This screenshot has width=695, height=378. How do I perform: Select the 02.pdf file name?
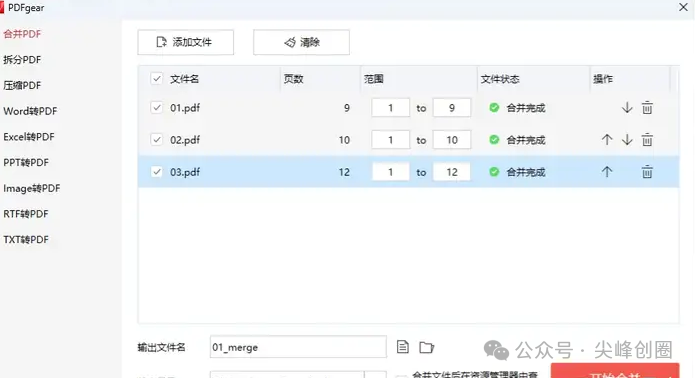pyautogui.click(x=185, y=140)
